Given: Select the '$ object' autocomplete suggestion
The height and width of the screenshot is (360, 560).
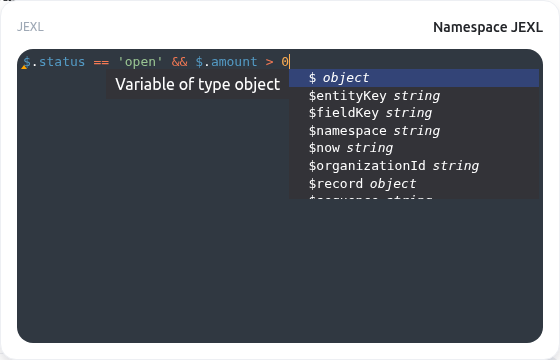Looking at the screenshot, I should pyautogui.click(x=414, y=78).
